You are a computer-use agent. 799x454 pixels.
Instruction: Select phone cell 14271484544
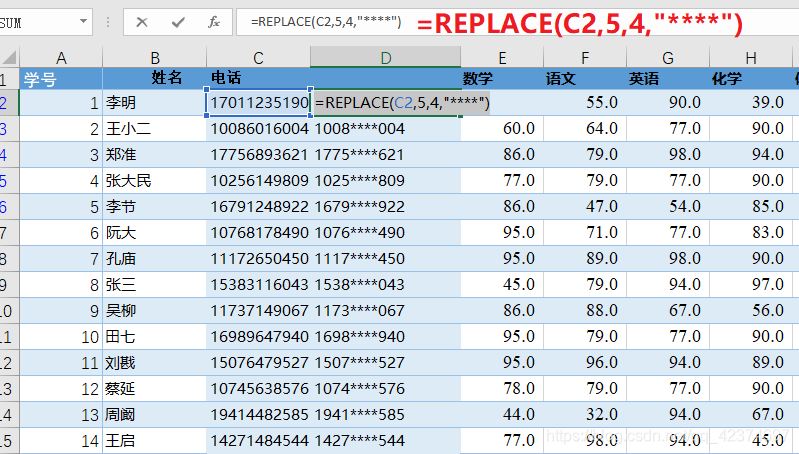tap(258, 441)
